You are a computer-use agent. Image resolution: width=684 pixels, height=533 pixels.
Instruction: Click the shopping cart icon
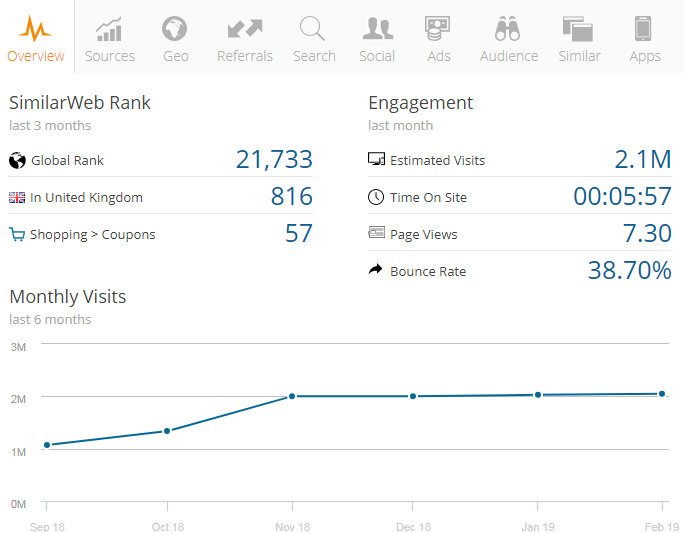click(x=17, y=234)
